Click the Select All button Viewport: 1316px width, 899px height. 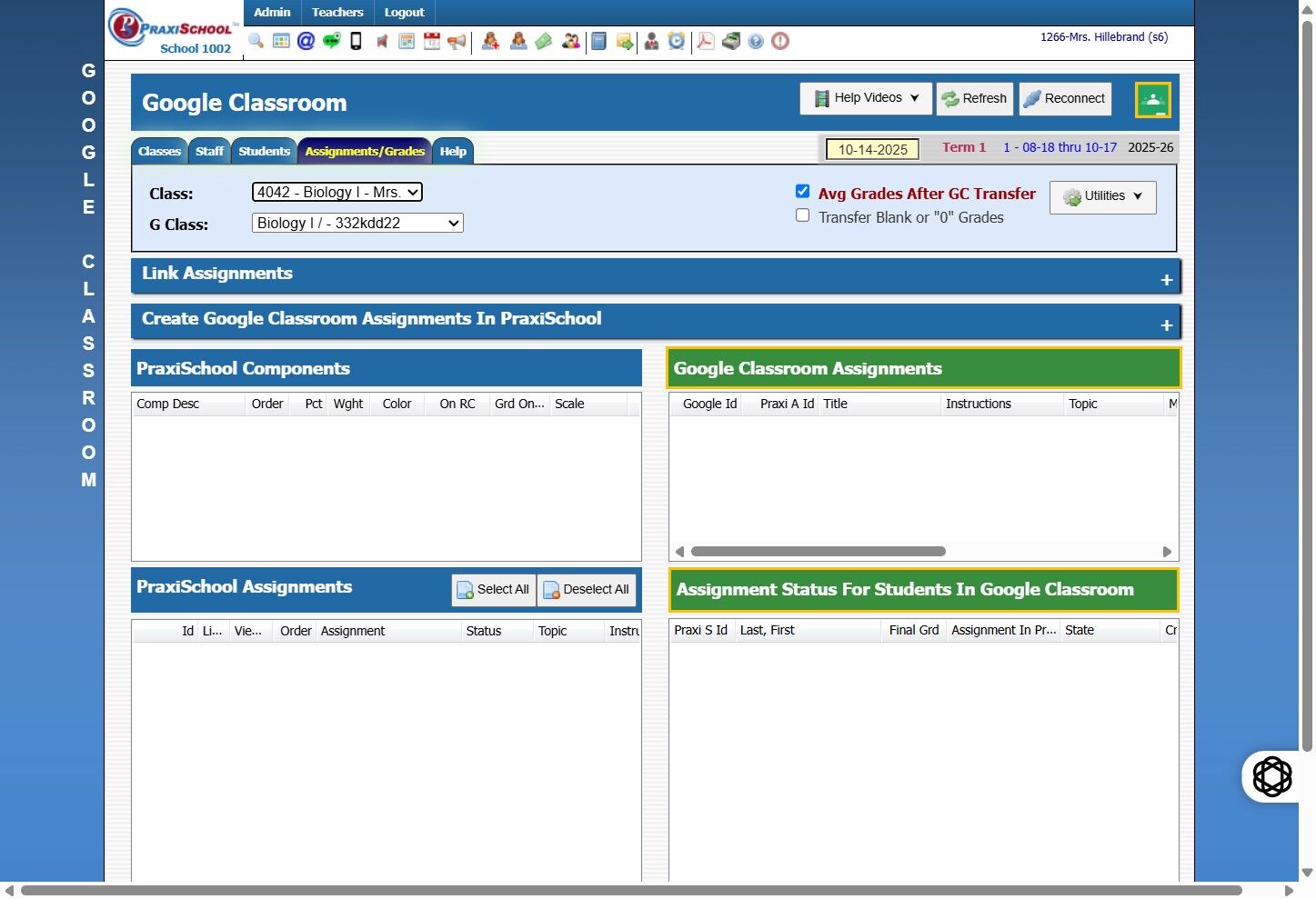[x=493, y=590]
